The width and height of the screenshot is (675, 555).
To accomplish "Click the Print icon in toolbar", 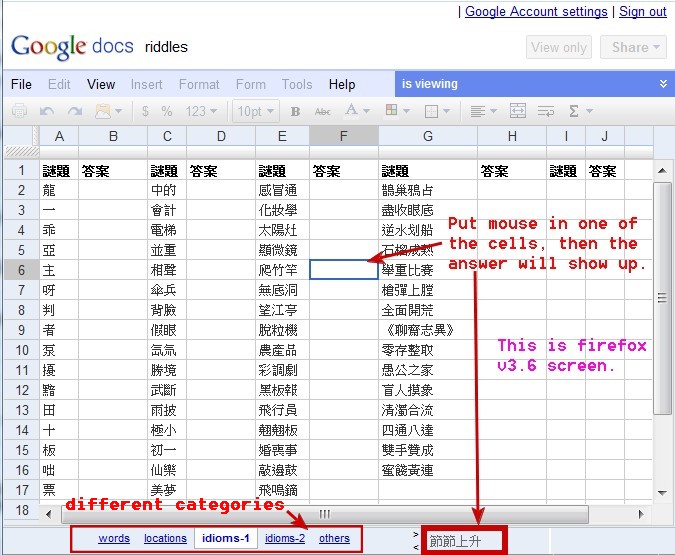I will (x=19, y=111).
